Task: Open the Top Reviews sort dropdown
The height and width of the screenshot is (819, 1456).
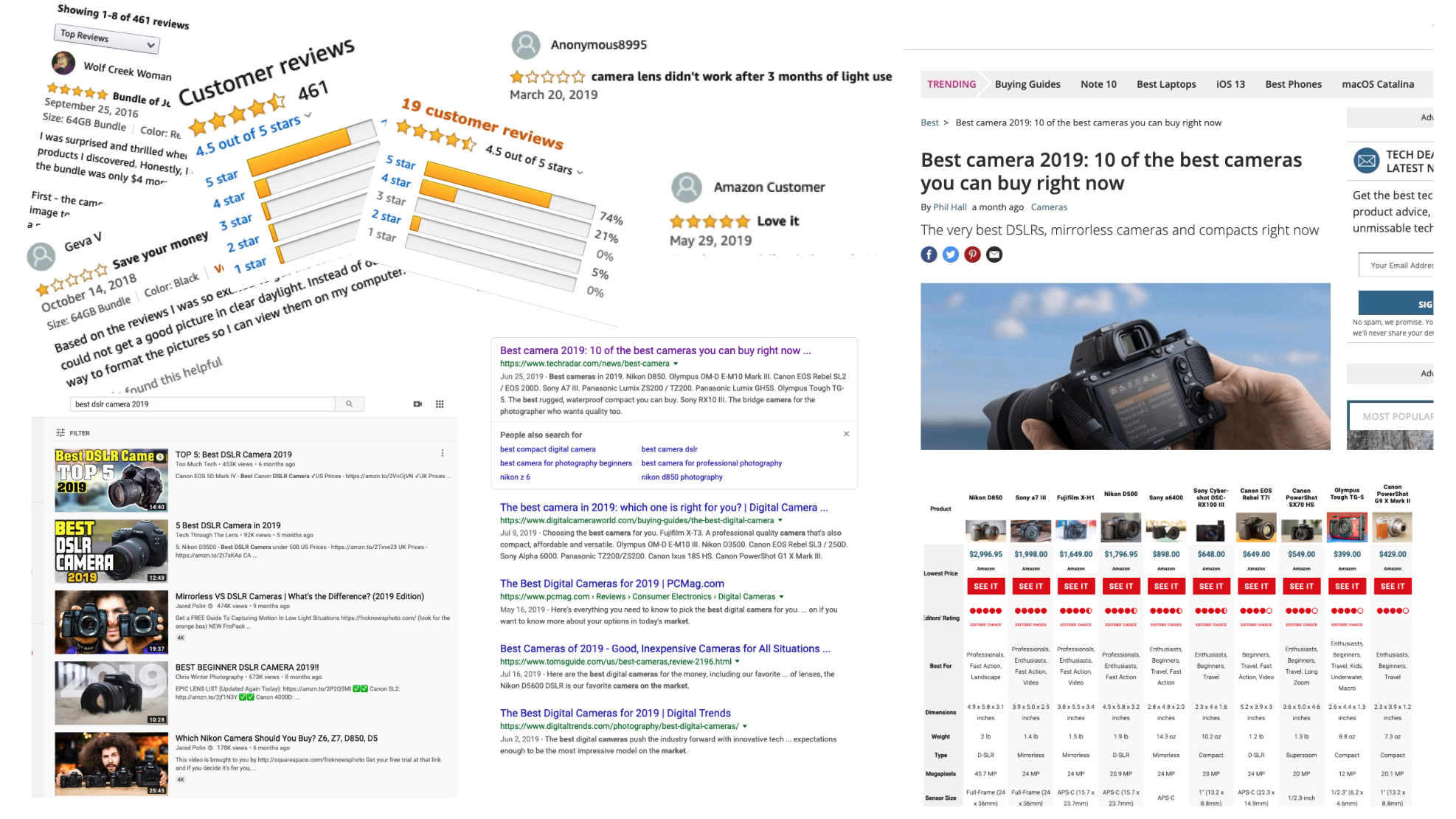Action: (x=108, y=38)
